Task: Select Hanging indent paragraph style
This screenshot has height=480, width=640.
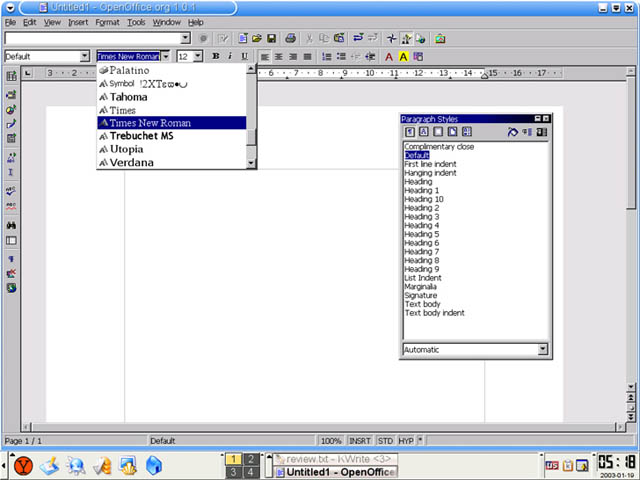Action: pos(430,173)
